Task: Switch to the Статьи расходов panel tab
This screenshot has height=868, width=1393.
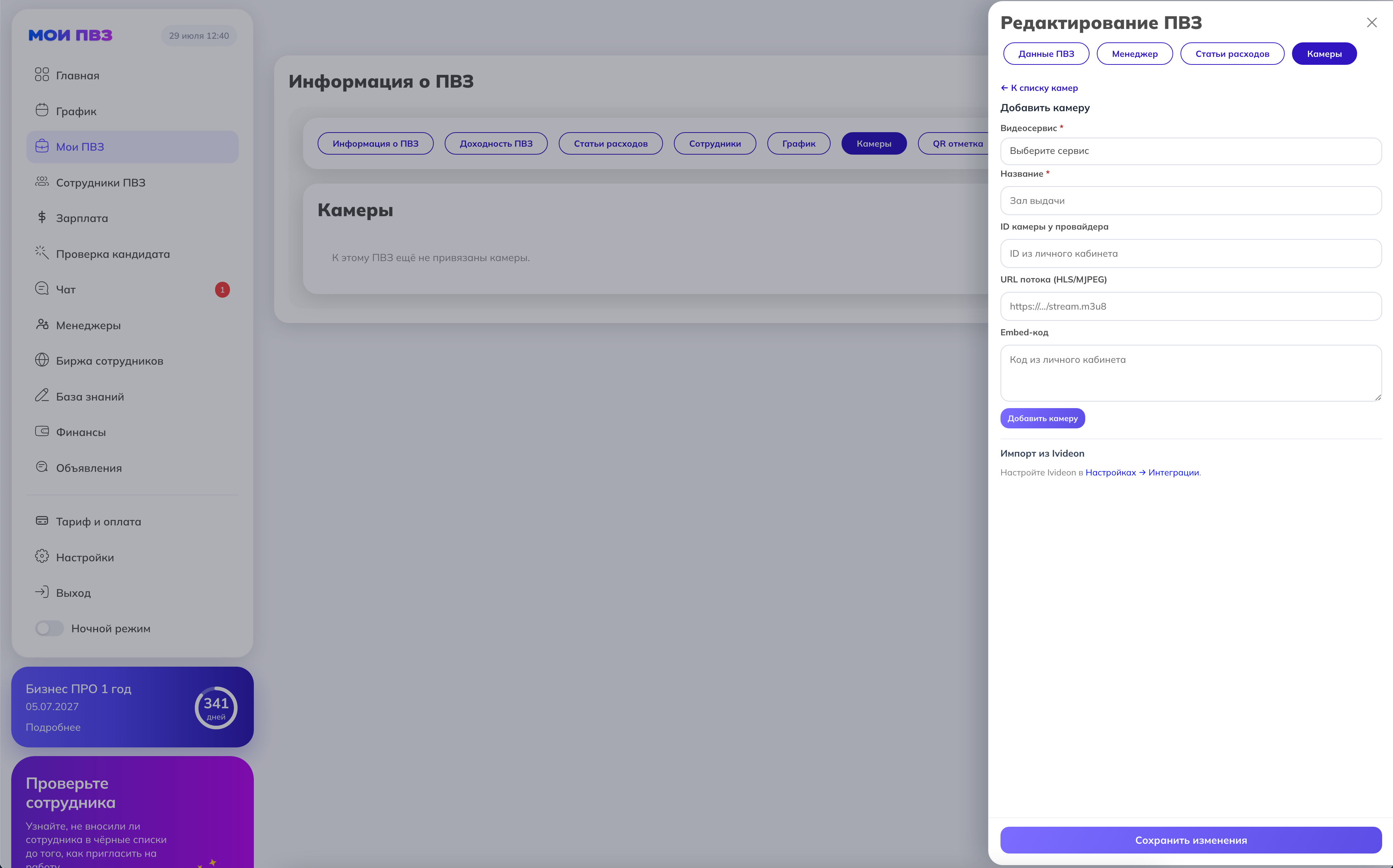Action: (1232, 54)
